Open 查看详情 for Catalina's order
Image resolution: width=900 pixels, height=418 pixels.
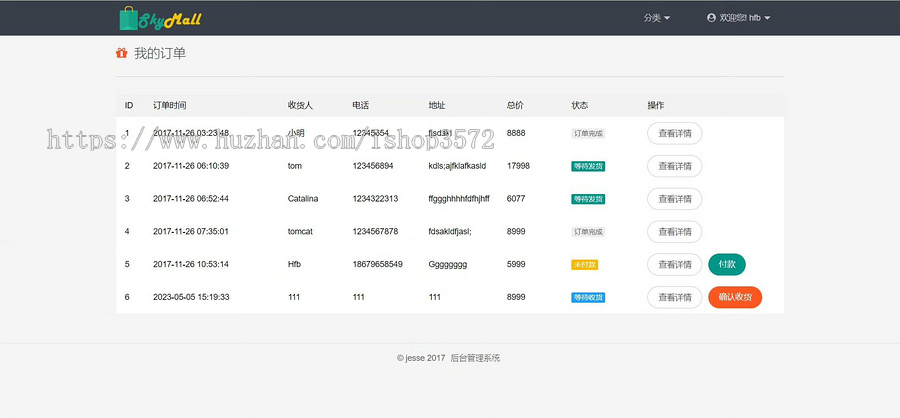click(674, 199)
